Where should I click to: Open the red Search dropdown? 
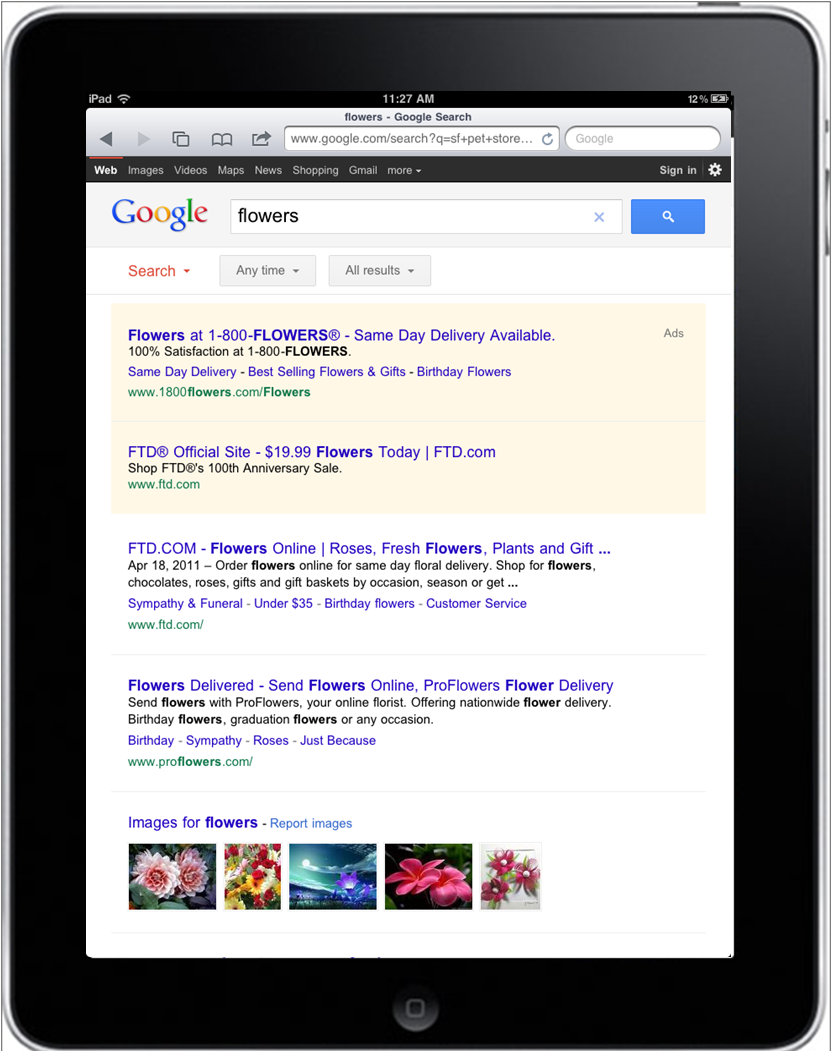click(159, 271)
